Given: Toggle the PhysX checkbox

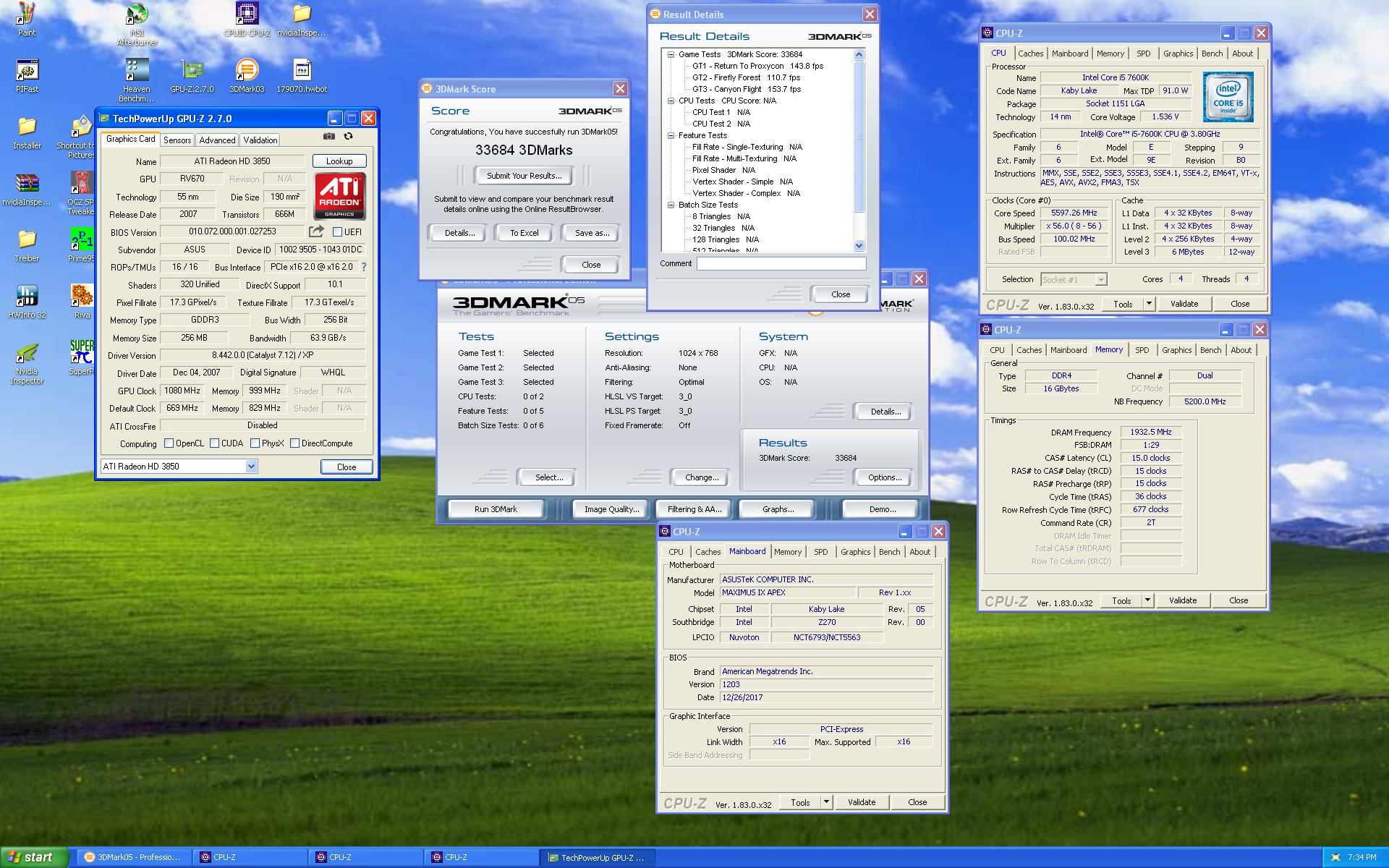Looking at the screenshot, I should click(x=255, y=443).
